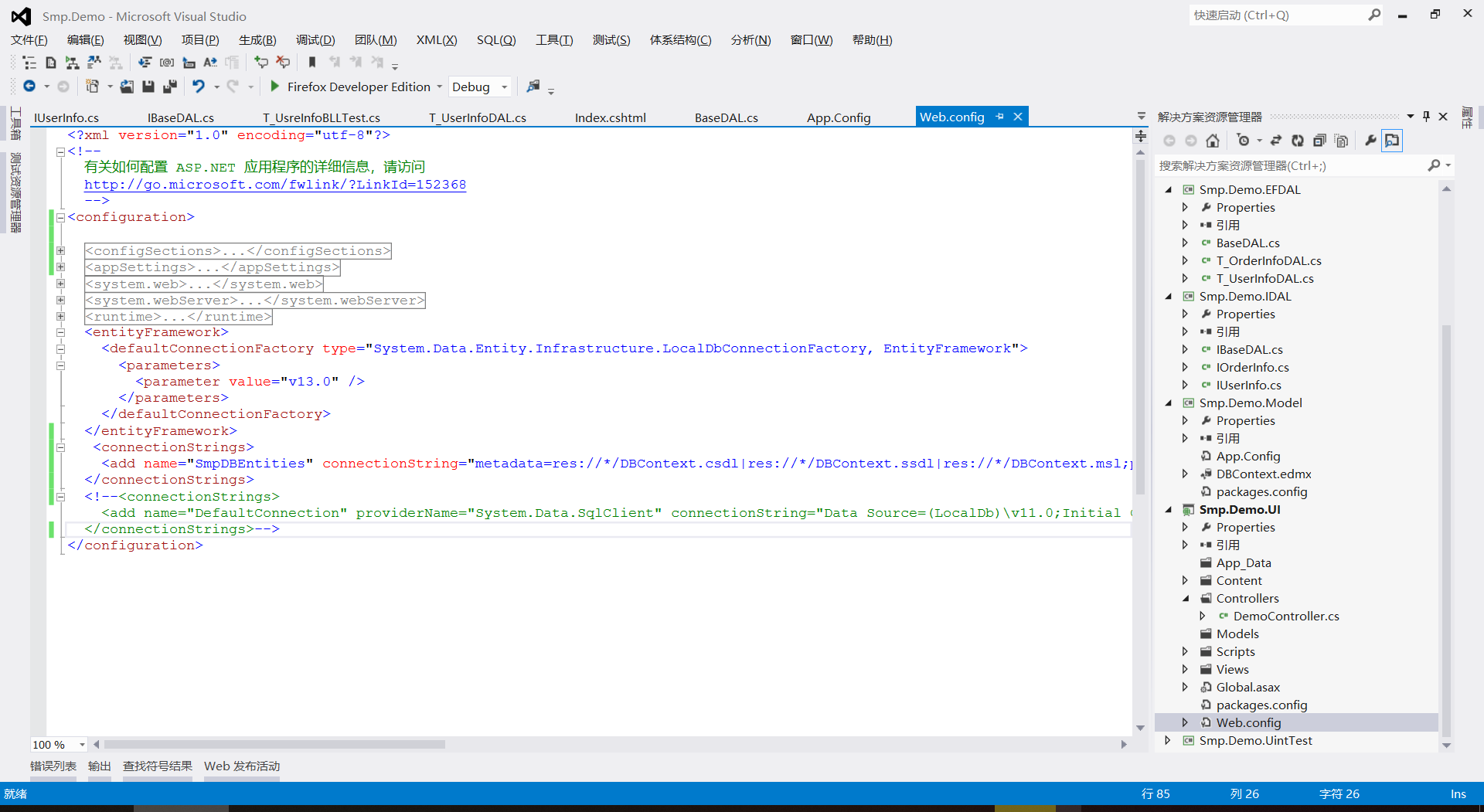Open Properties wrench icon in Solution Explorer
The width and height of the screenshot is (1484, 812).
(x=1370, y=141)
